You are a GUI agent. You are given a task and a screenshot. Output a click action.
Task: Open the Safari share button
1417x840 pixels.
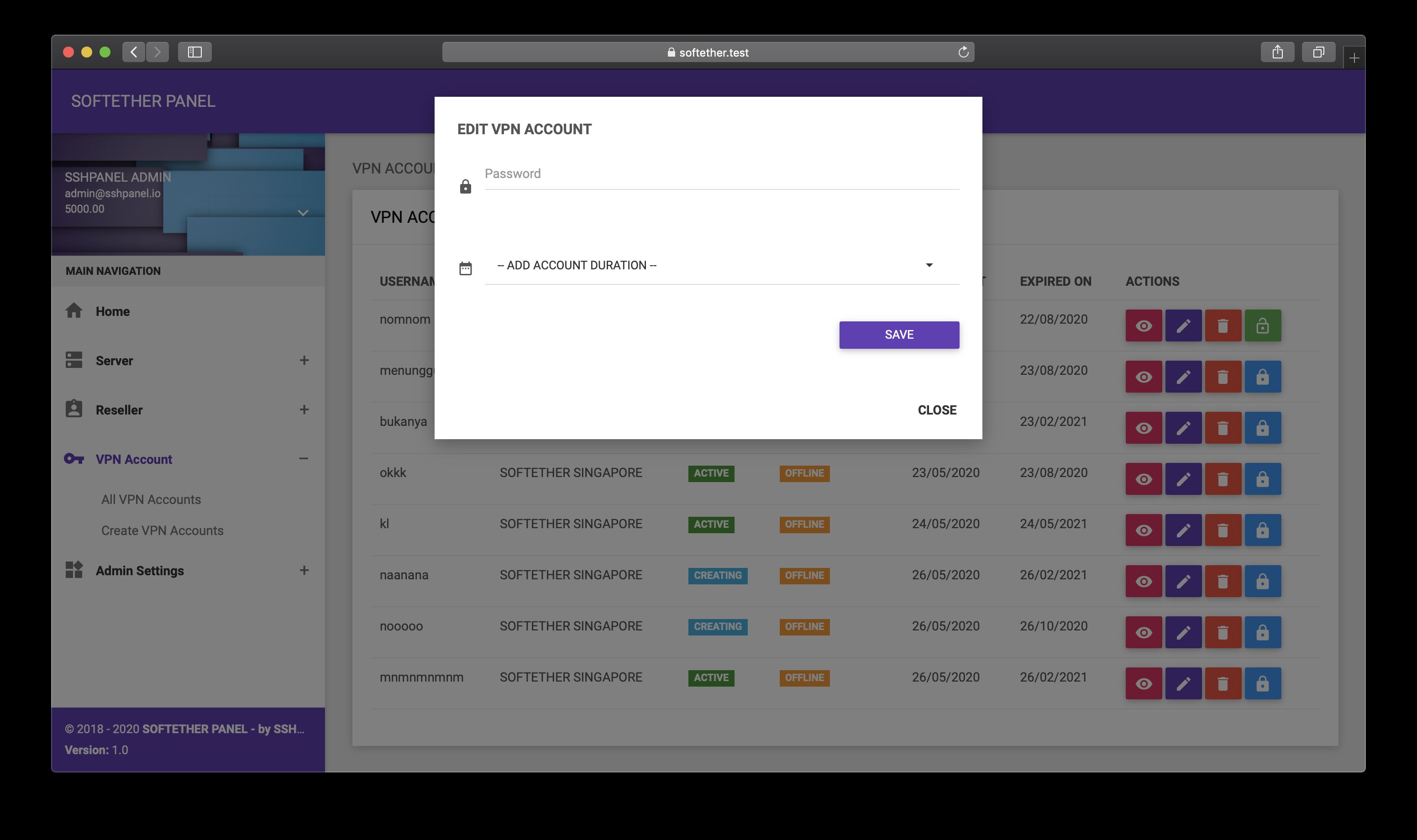coord(1277,52)
